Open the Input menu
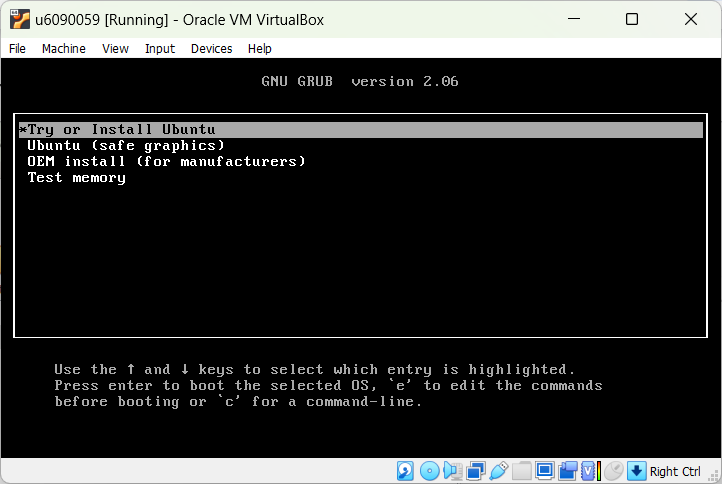The image size is (722, 484). click(160, 48)
